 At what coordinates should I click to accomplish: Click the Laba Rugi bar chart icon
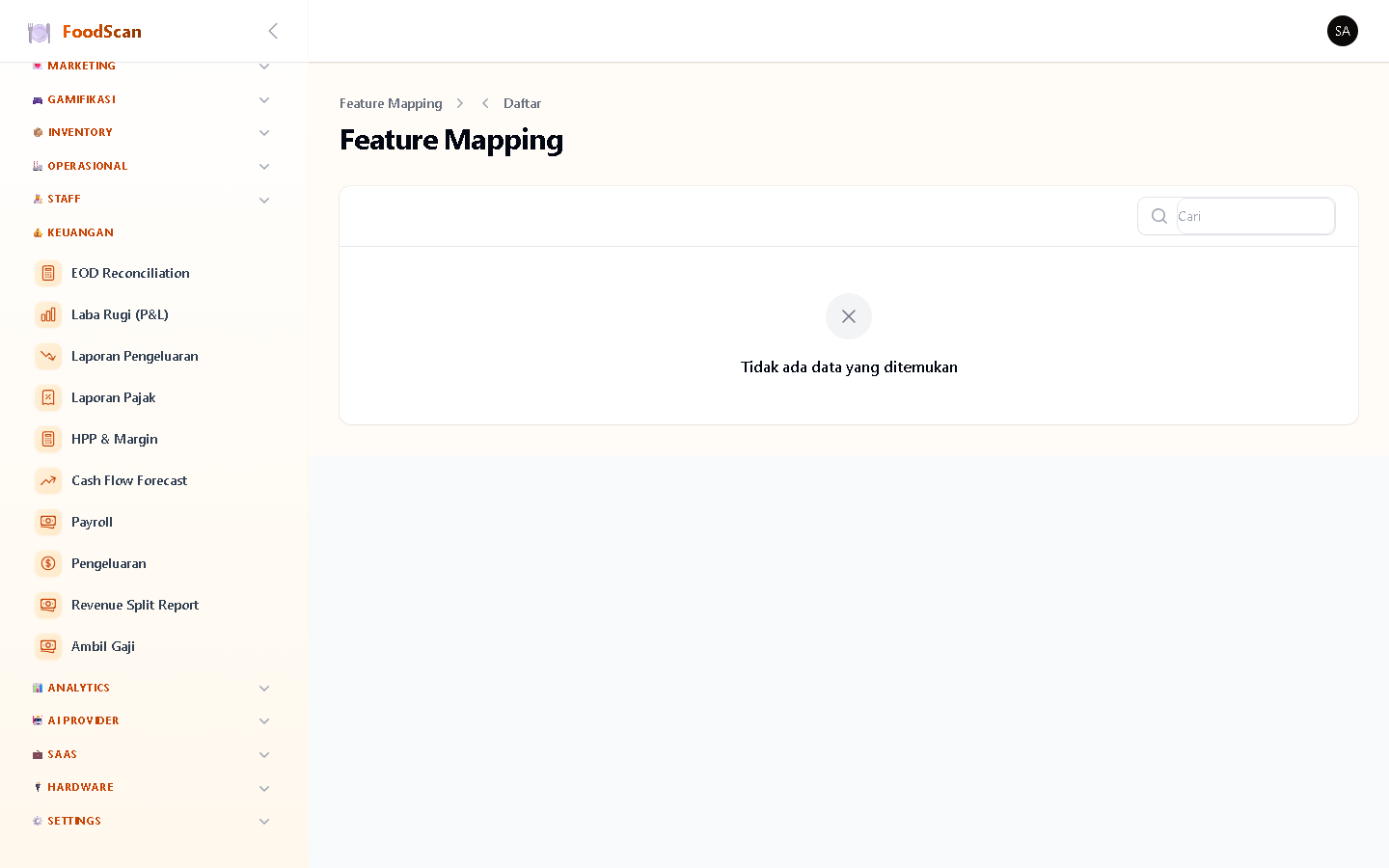click(x=48, y=314)
